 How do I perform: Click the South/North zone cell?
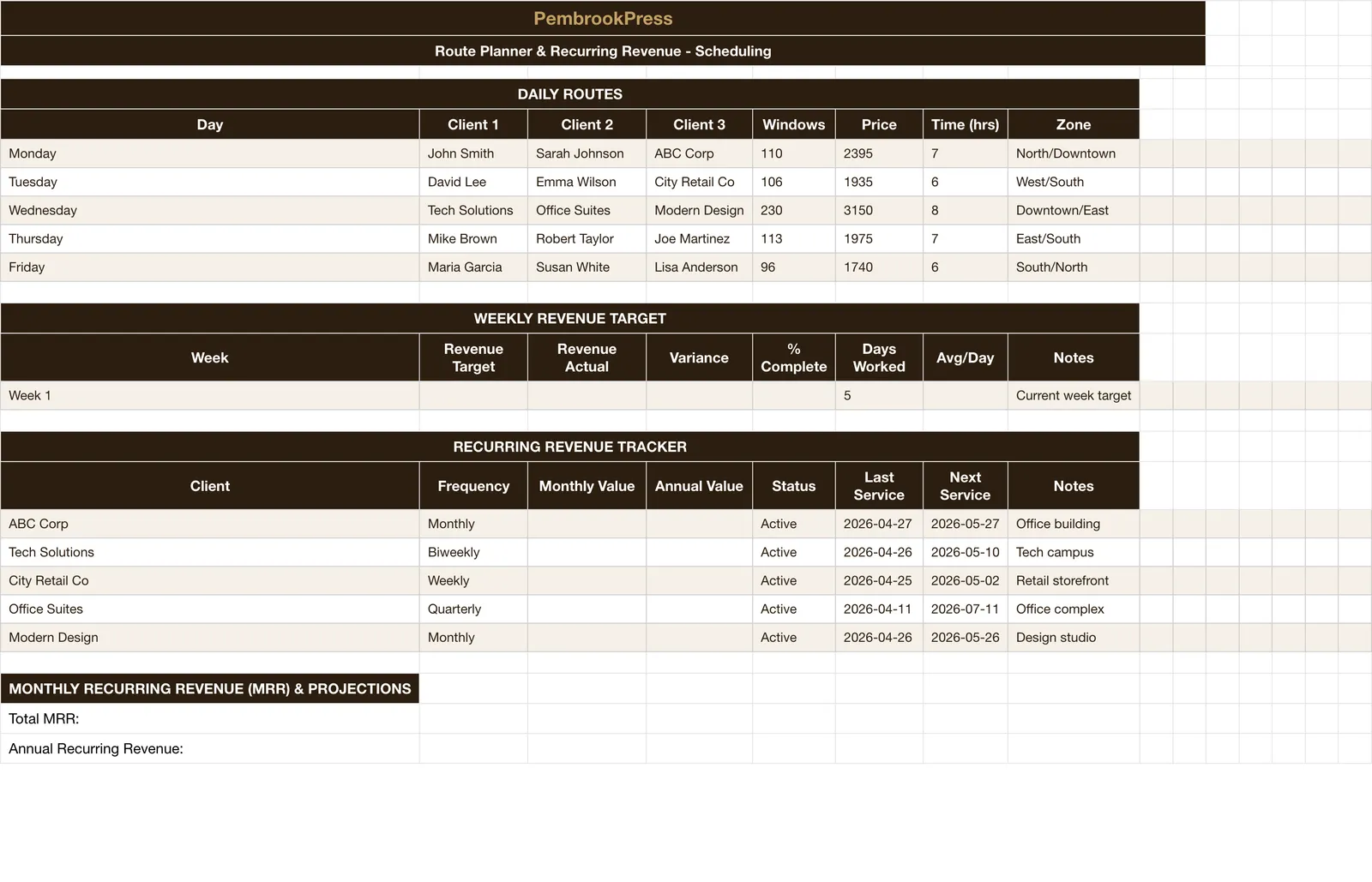click(1074, 267)
